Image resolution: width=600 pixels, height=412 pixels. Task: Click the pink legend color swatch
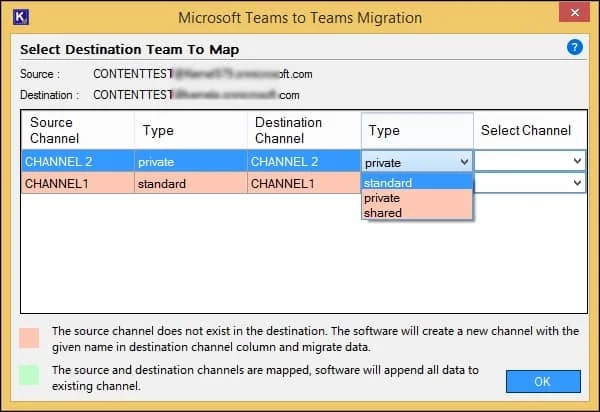(x=29, y=338)
